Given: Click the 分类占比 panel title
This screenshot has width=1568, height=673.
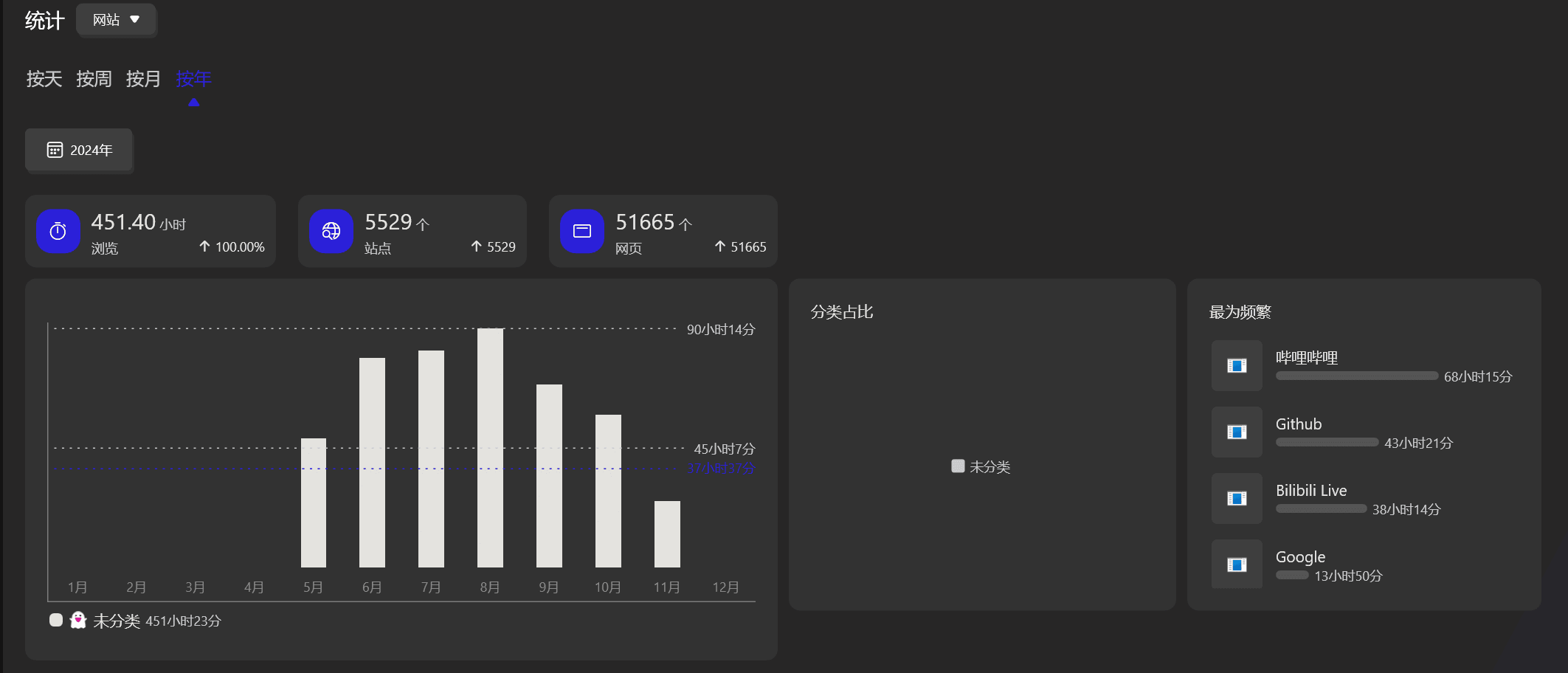Looking at the screenshot, I should 842,312.
